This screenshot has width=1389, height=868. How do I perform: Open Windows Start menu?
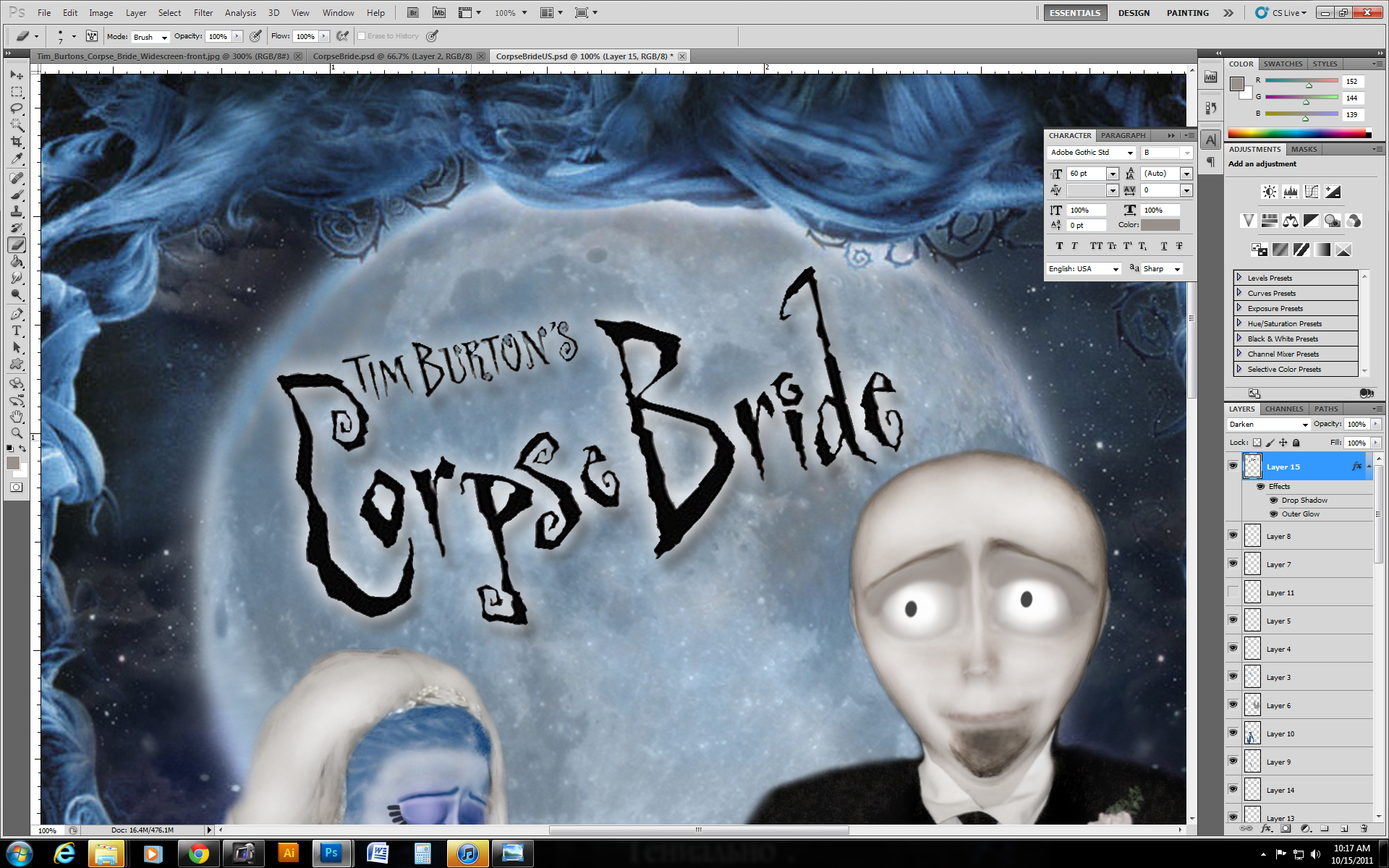(x=20, y=854)
